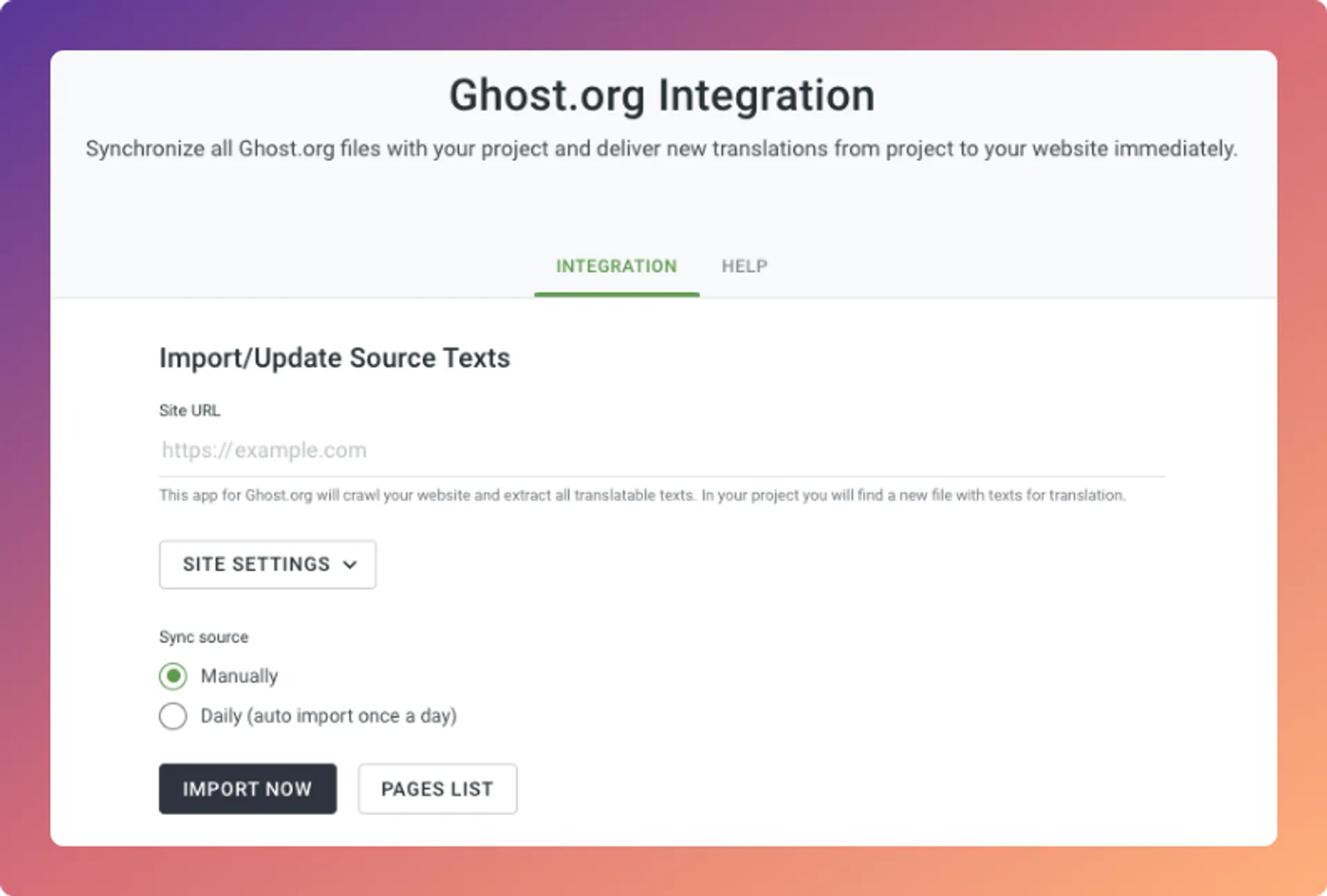This screenshot has width=1327, height=896.
Task: Click the Ghost.org Integration heading
Action: point(662,95)
